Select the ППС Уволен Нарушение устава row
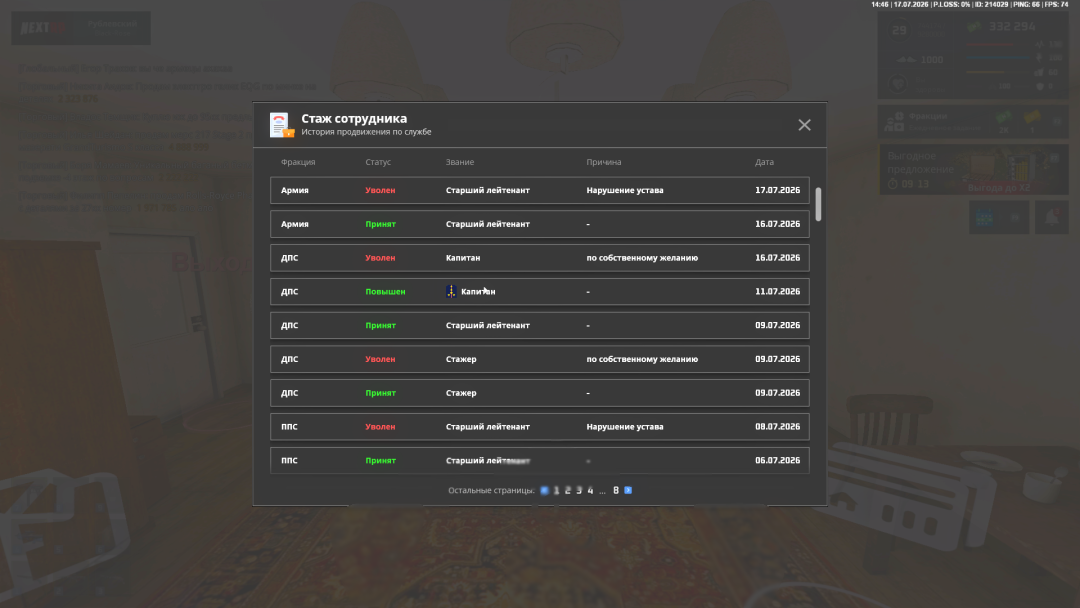 click(539, 426)
